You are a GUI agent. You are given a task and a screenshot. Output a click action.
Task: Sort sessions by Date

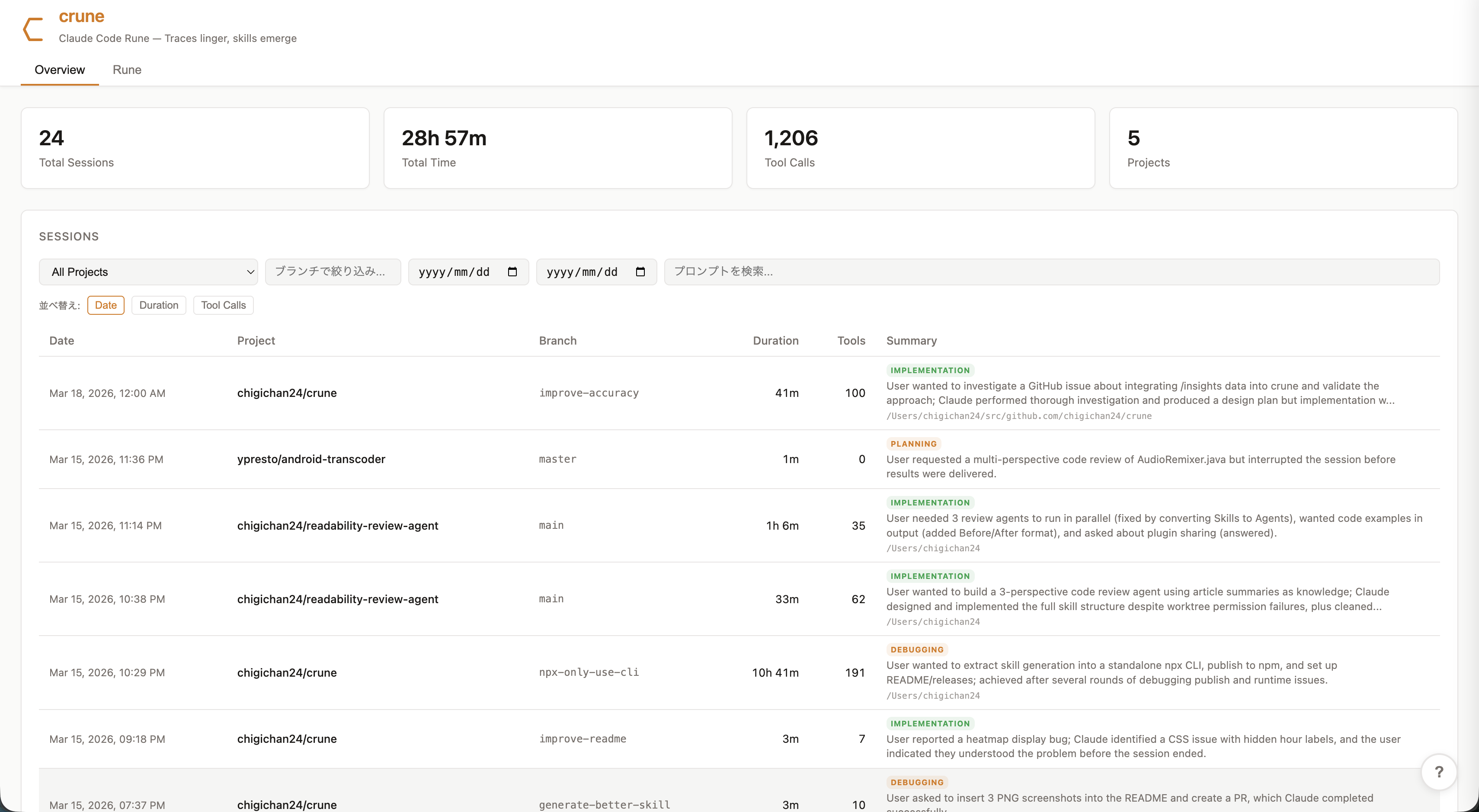coord(106,305)
